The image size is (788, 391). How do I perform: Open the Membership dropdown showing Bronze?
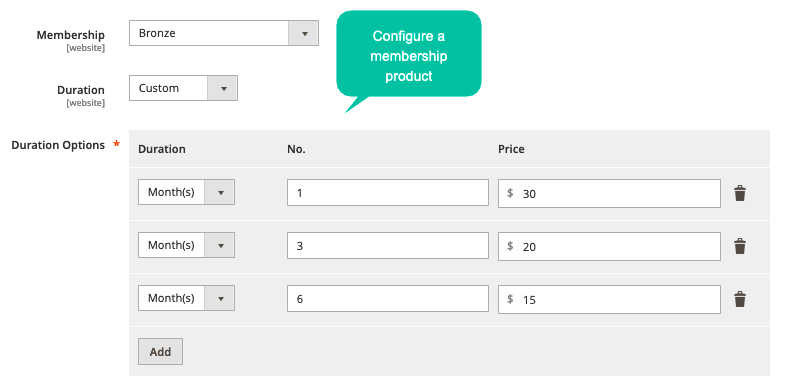point(224,33)
